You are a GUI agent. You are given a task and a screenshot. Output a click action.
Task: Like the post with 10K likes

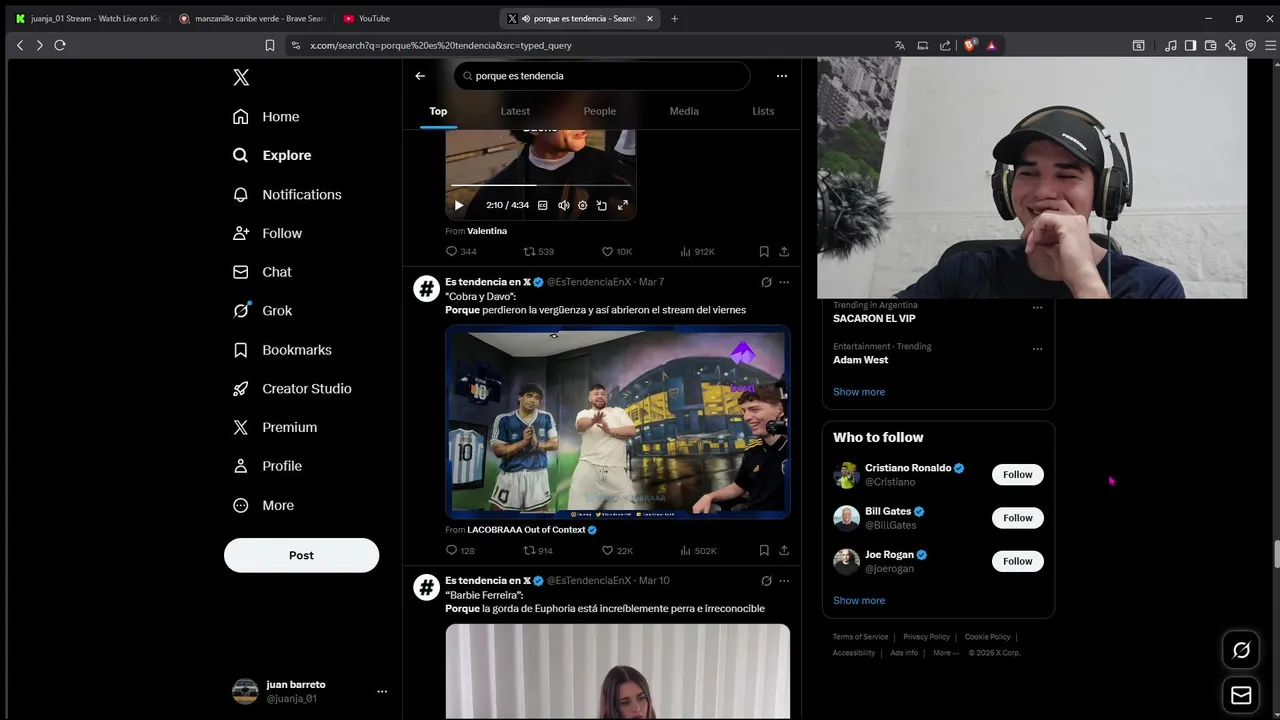[617, 252]
